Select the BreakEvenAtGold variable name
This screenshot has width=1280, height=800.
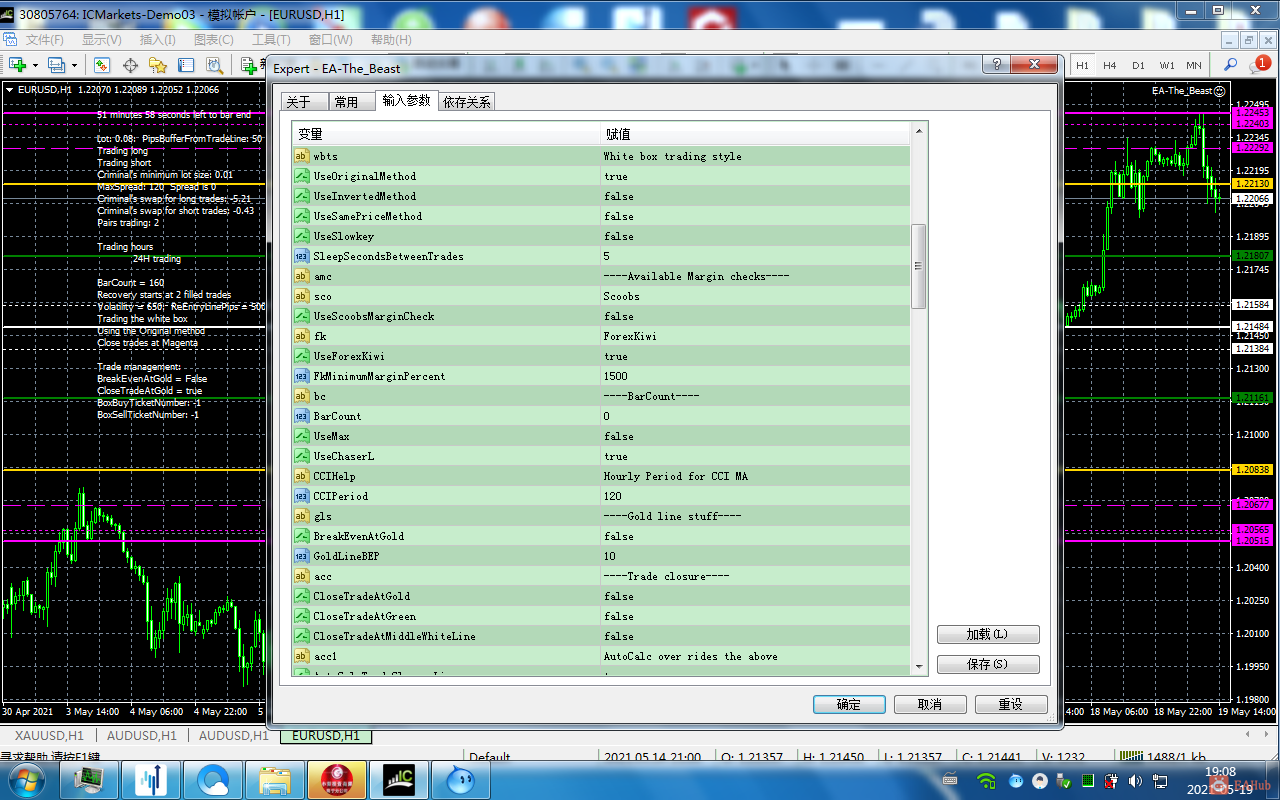tap(359, 536)
